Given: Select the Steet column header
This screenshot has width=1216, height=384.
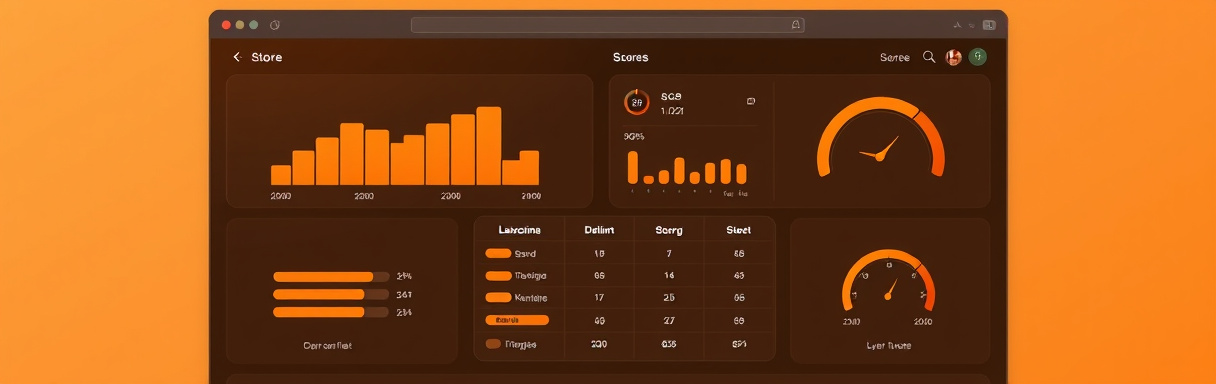Looking at the screenshot, I should [x=739, y=230].
